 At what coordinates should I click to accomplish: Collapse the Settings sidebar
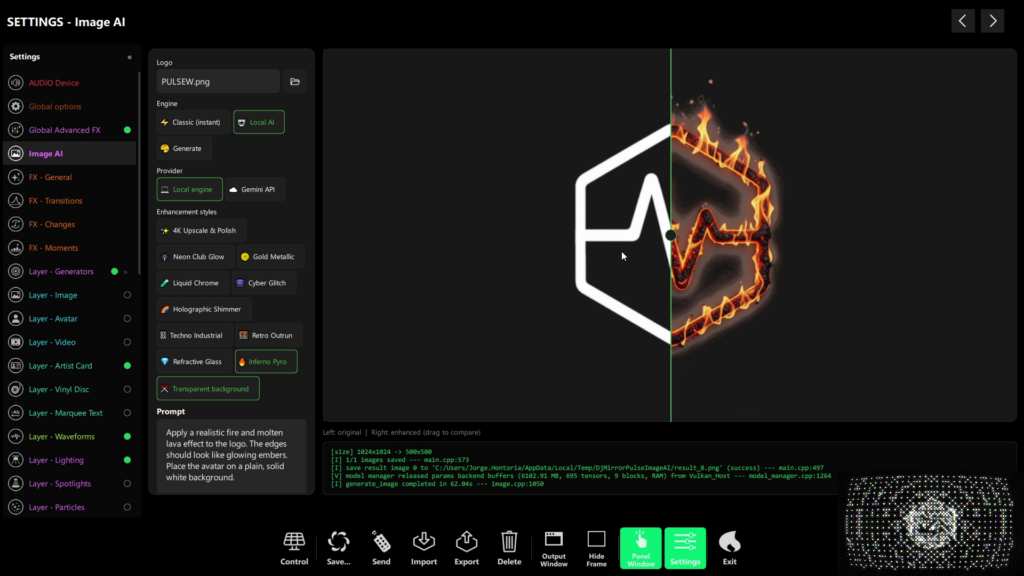(129, 57)
